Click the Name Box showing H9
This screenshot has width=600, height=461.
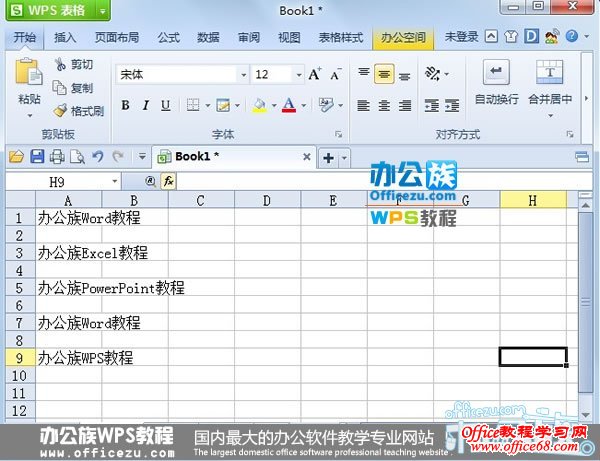pyautogui.click(x=57, y=181)
